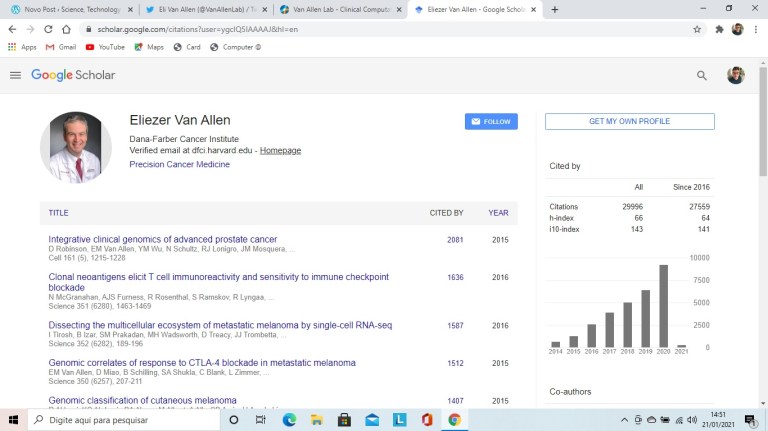Open a new browser tab

point(554,9)
